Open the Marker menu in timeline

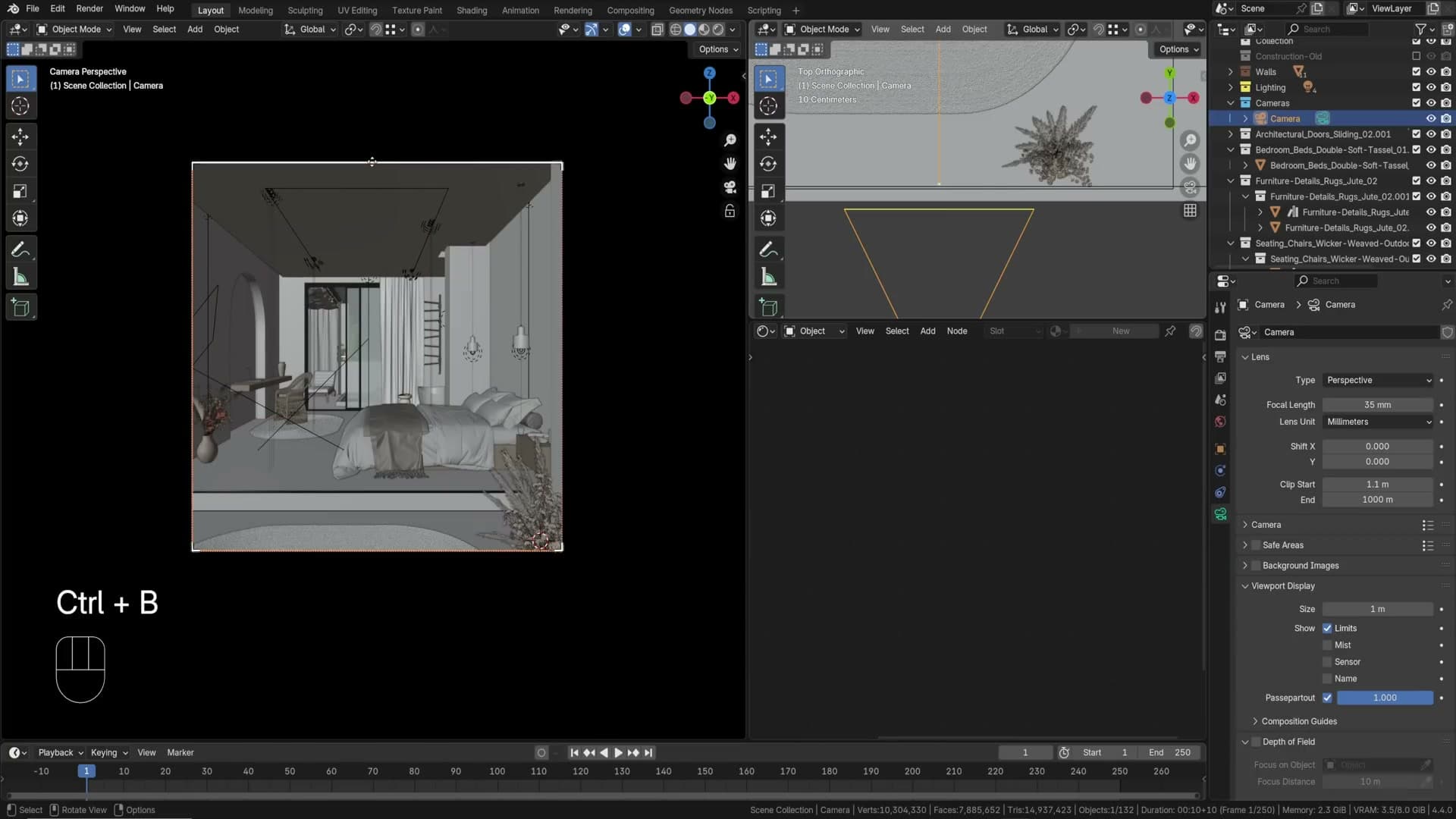180,753
